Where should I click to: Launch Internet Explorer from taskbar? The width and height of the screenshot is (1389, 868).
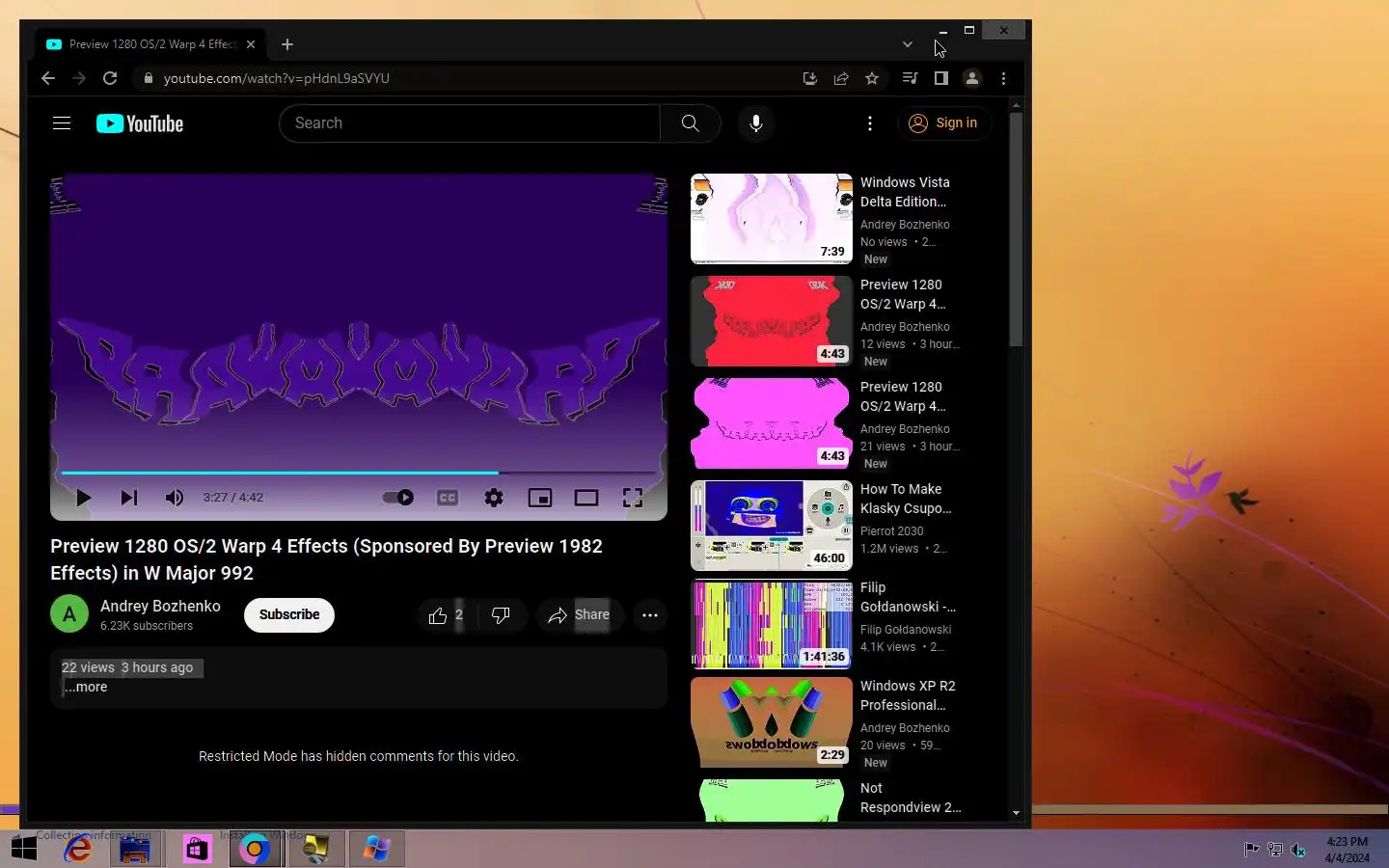pos(78,849)
